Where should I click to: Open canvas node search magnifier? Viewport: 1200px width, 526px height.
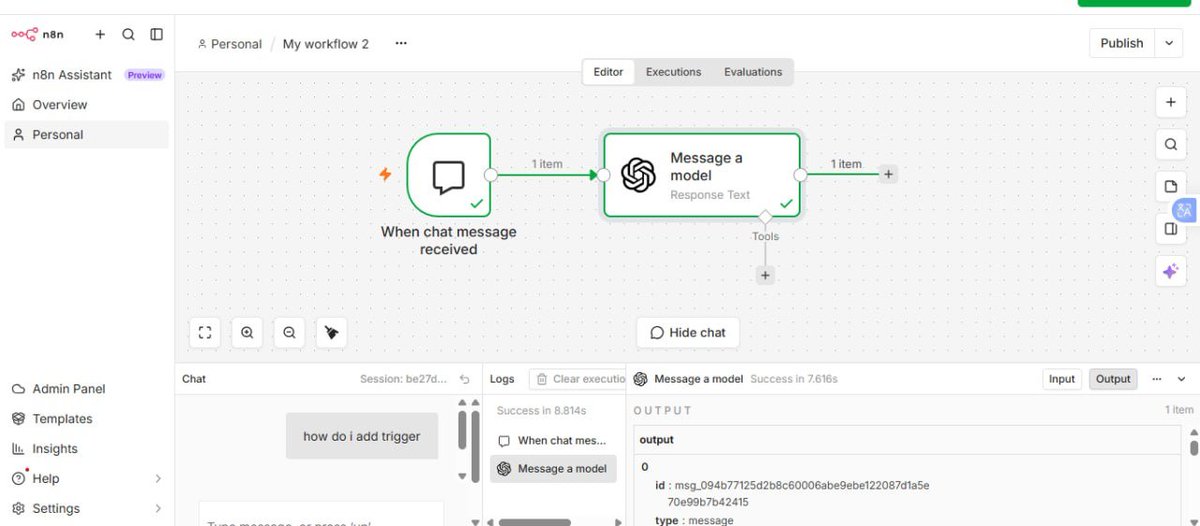(1171, 144)
